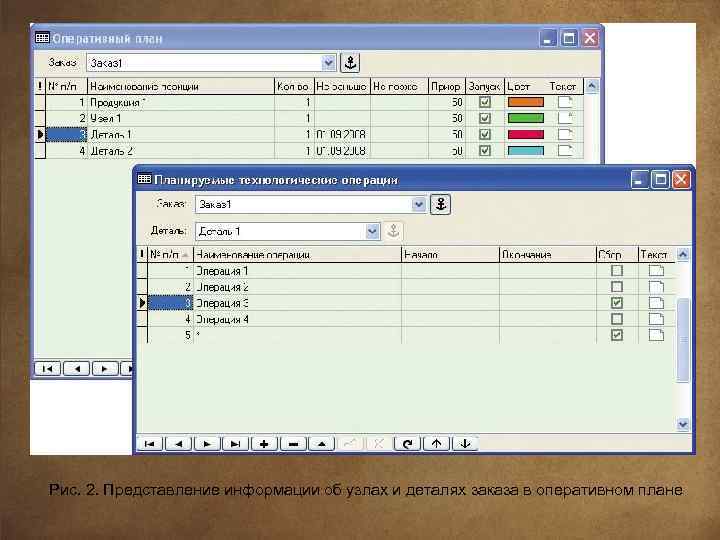Click green color swatch for Узел 1
The image size is (720, 540).
click(x=526, y=118)
